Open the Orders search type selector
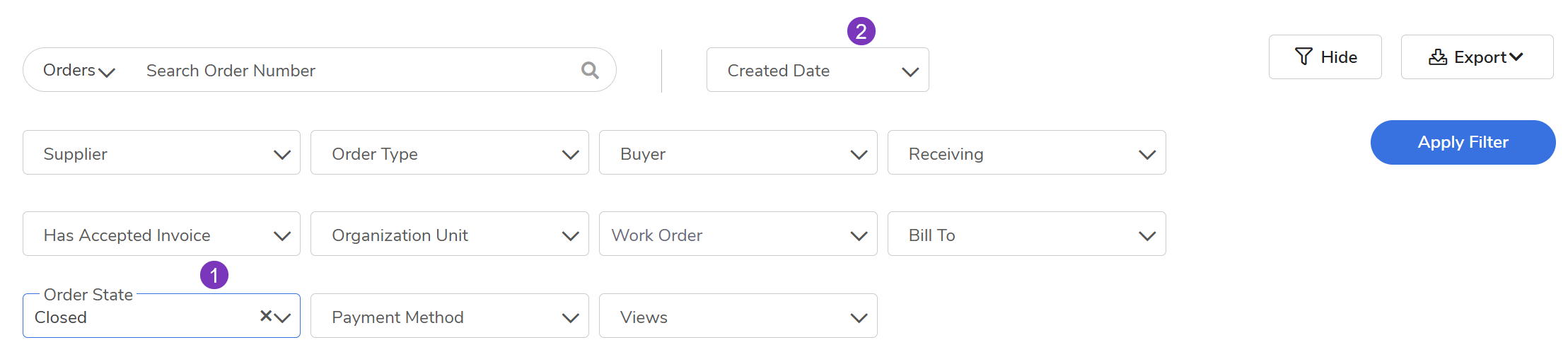Screen dimensions: 1568x352 click(x=79, y=70)
